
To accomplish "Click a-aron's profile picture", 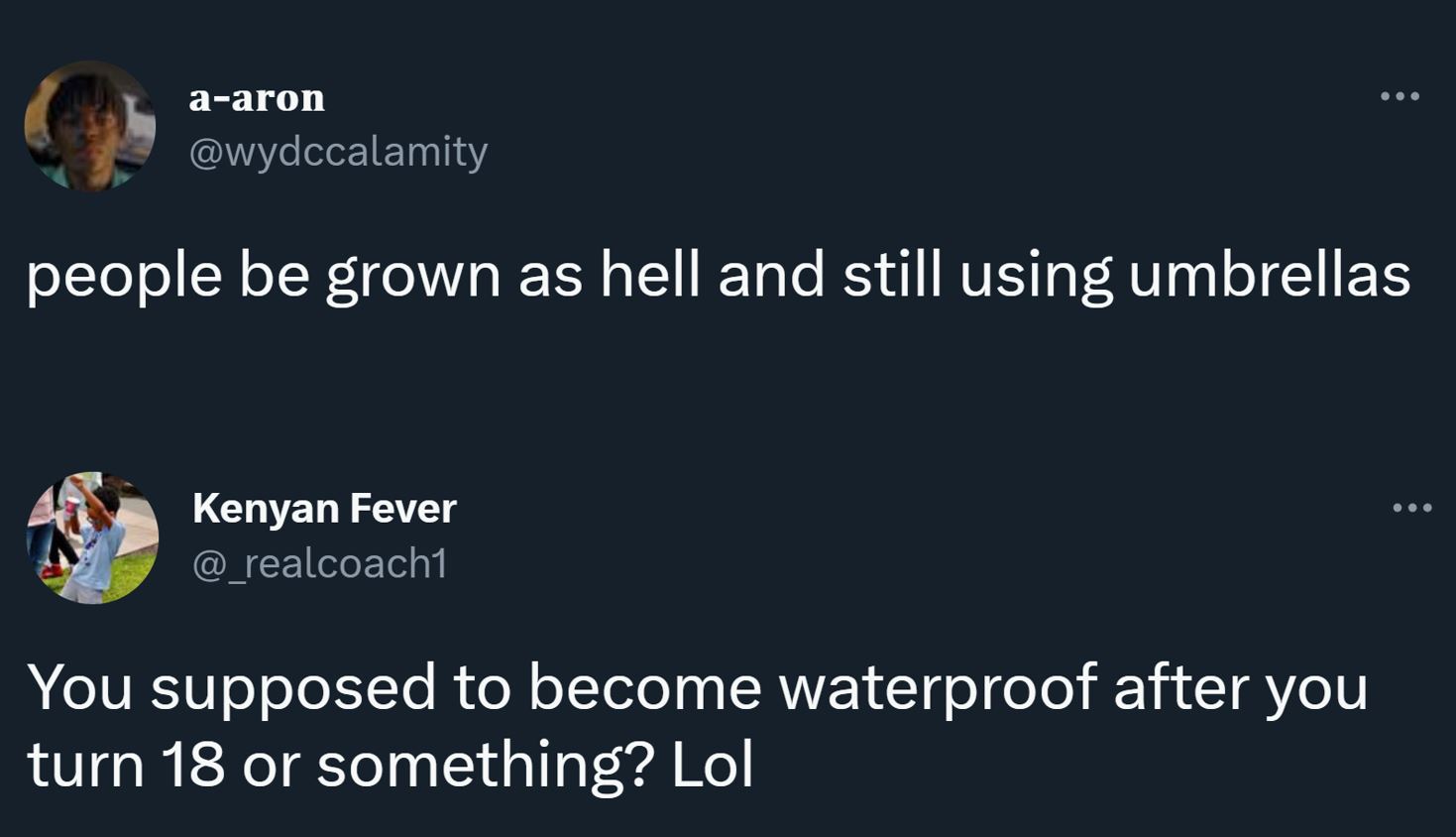I will click(x=90, y=125).
